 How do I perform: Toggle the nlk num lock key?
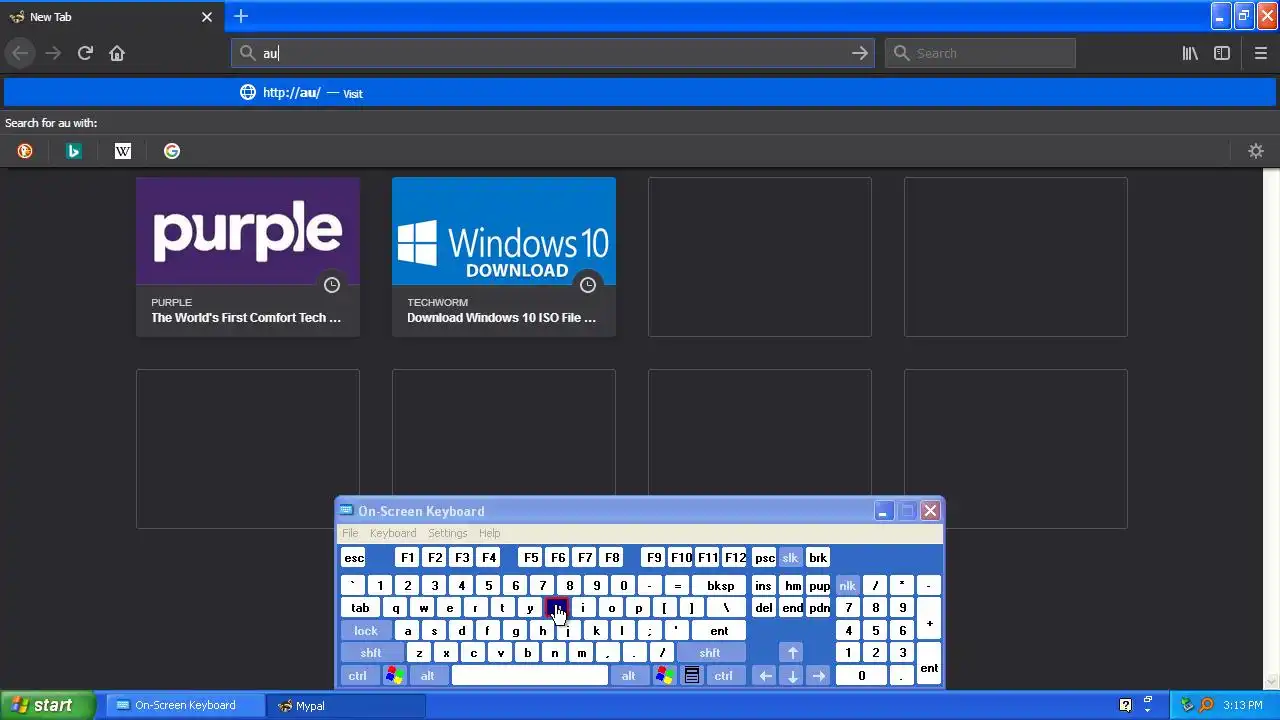click(x=848, y=586)
